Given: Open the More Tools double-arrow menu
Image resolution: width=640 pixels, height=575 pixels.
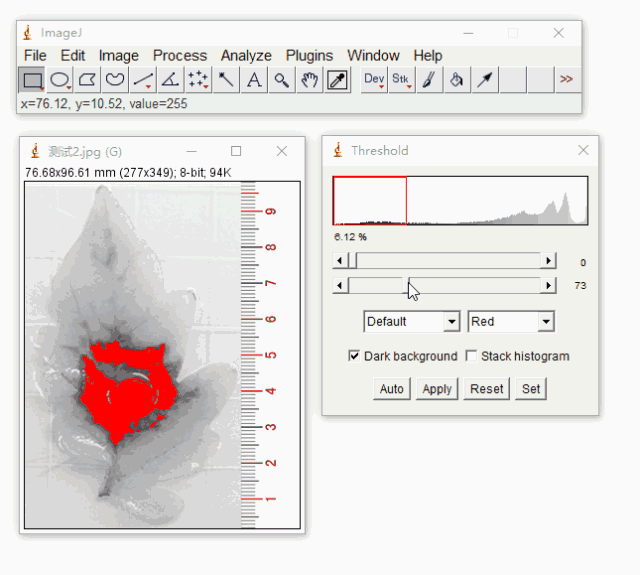Looking at the screenshot, I should coord(567,79).
